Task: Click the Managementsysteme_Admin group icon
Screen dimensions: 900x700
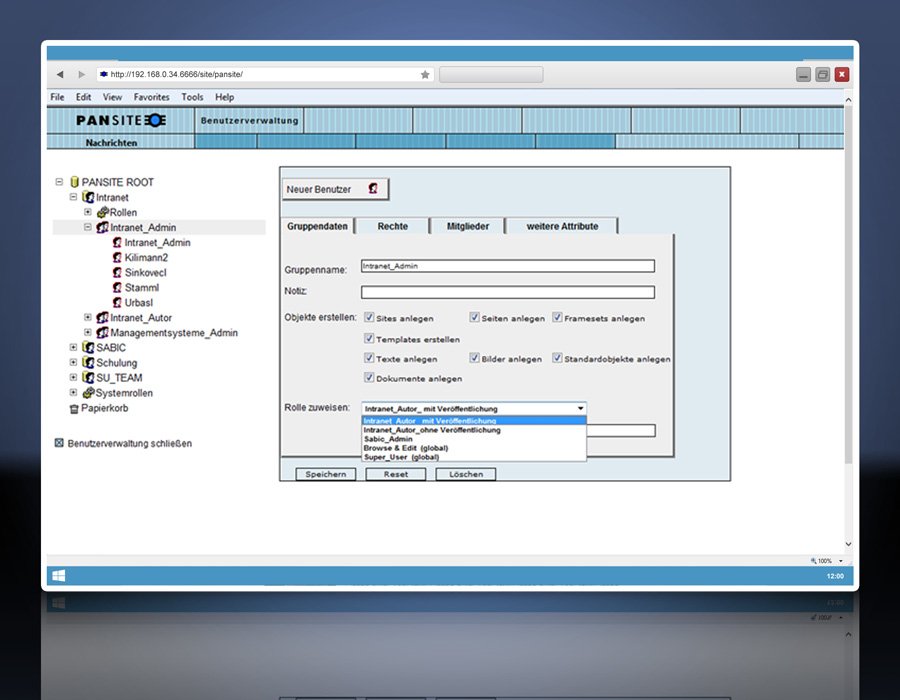Action: tap(102, 332)
